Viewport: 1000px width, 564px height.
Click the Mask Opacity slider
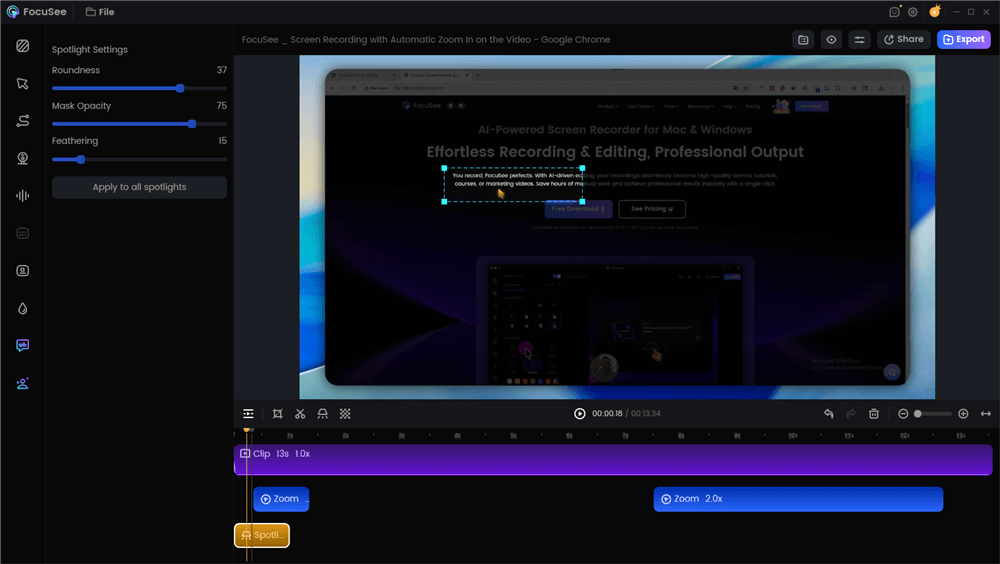(x=139, y=124)
